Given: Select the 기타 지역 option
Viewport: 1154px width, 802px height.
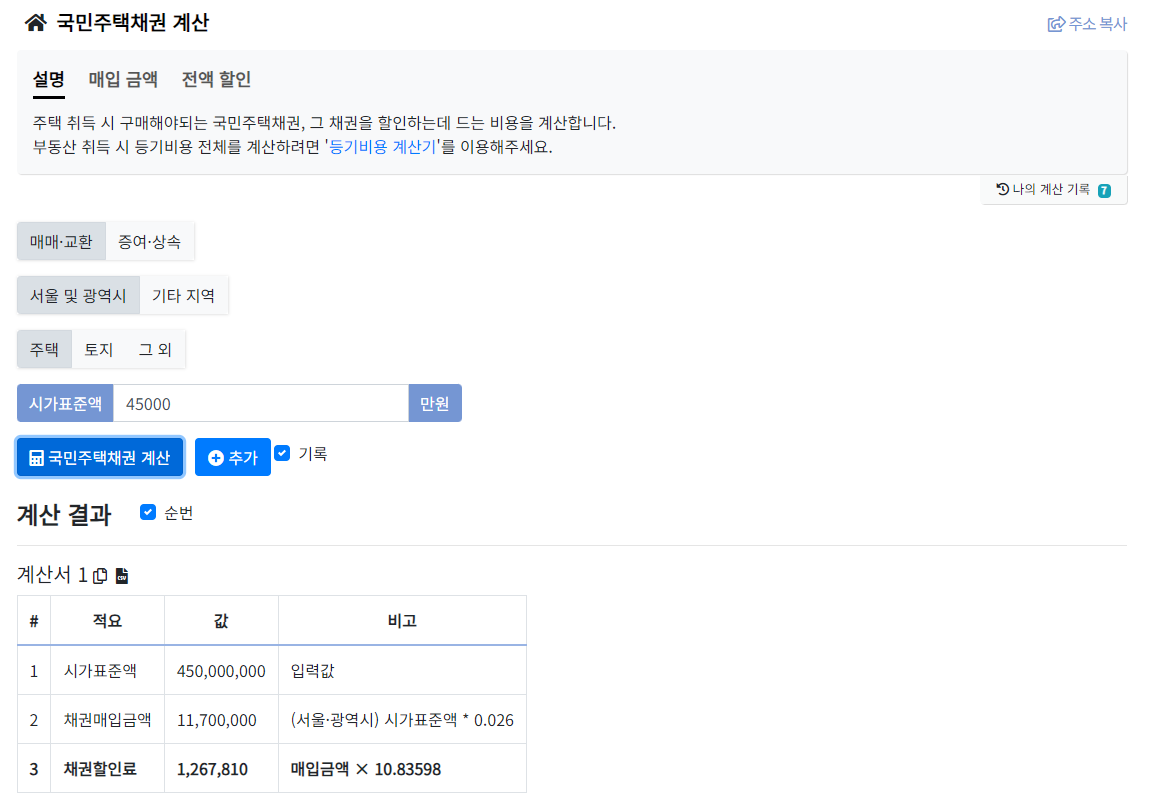Looking at the screenshot, I should point(185,295).
